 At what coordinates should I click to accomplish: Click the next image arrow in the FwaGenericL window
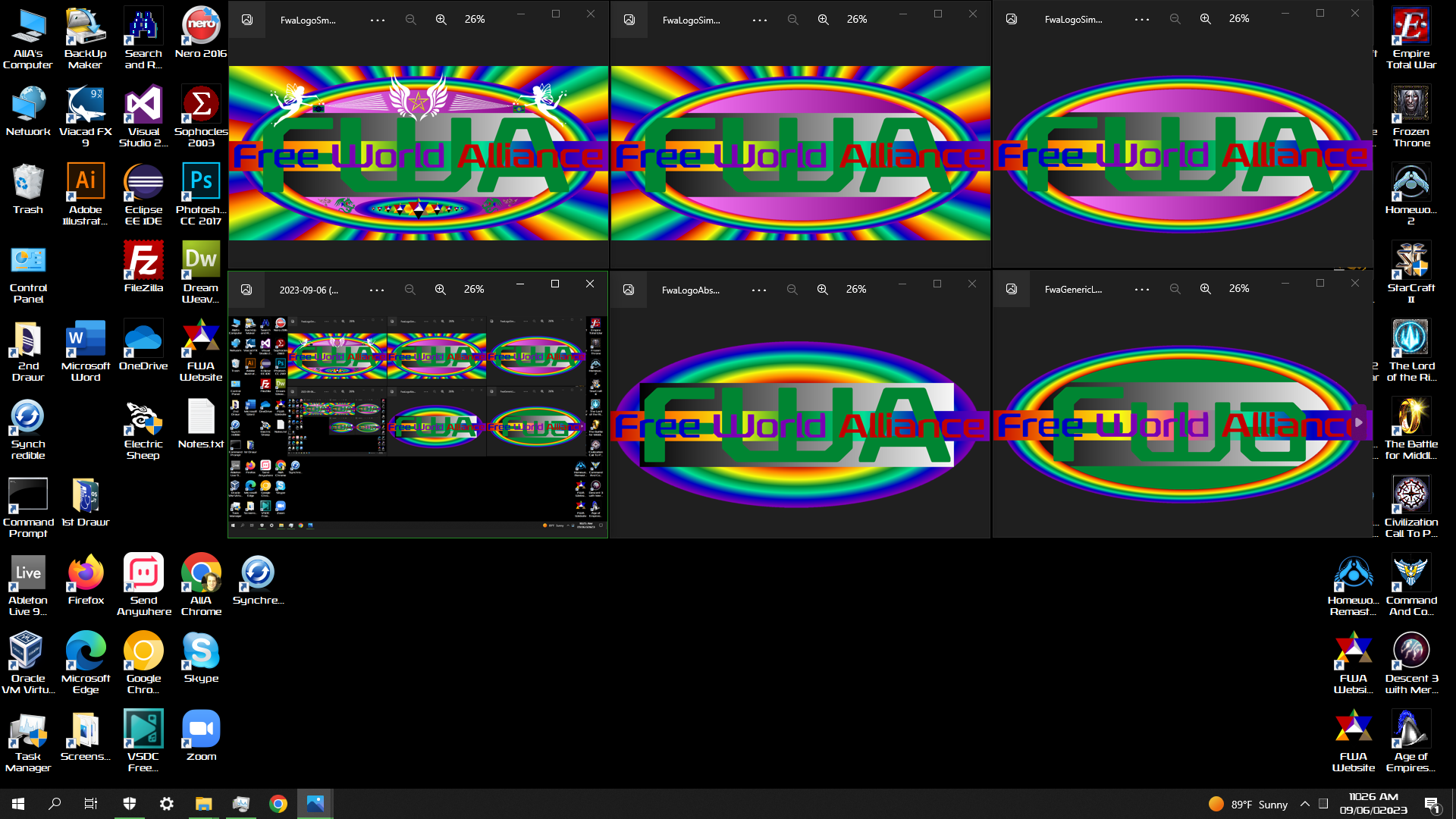tap(1358, 422)
